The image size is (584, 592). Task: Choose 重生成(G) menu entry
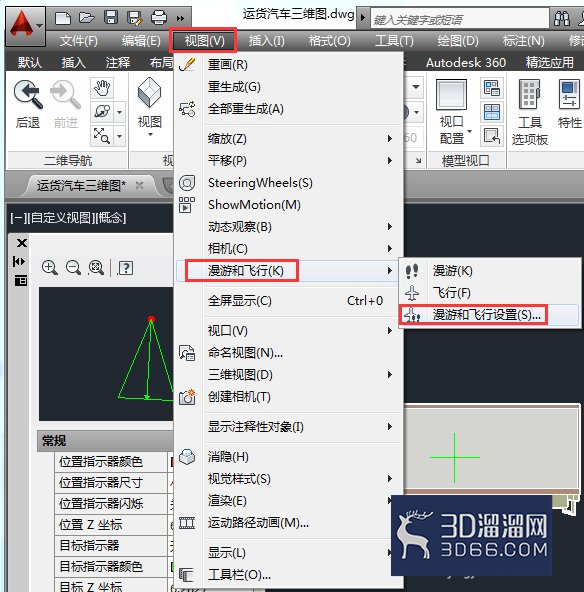pyautogui.click(x=288, y=87)
